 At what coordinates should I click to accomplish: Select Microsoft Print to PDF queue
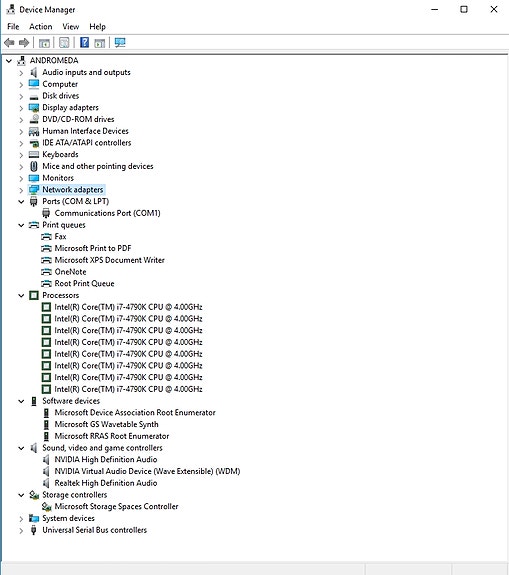93,248
